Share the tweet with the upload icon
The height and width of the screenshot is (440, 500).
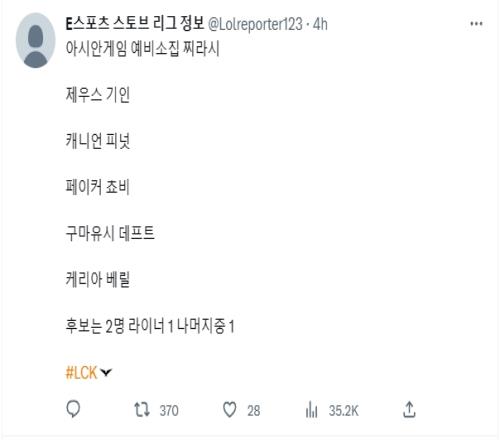pos(409,410)
